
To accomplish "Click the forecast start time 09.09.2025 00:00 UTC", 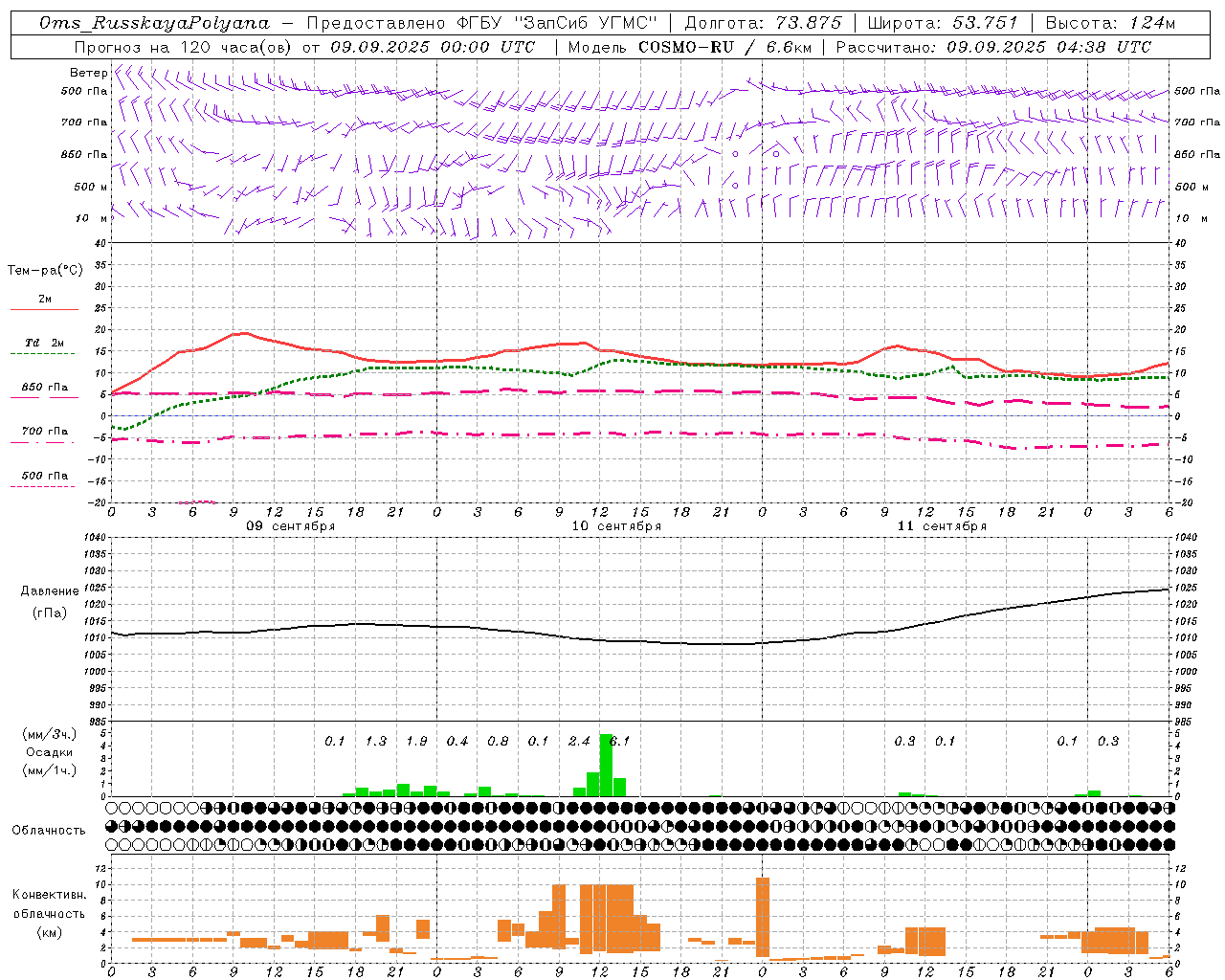I will click(x=433, y=47).
